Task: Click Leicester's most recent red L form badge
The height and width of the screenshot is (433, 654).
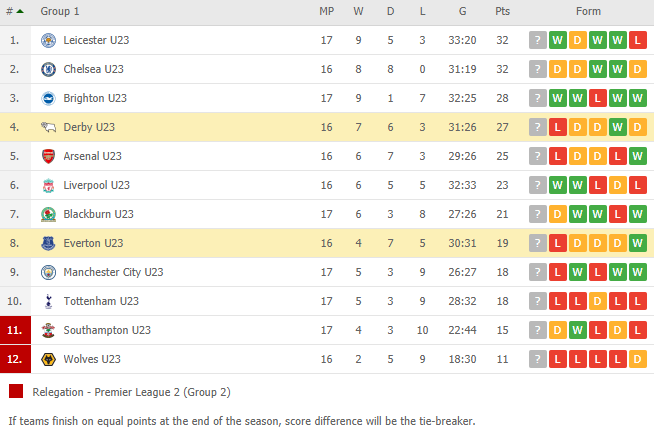Action: pos(638,40)
